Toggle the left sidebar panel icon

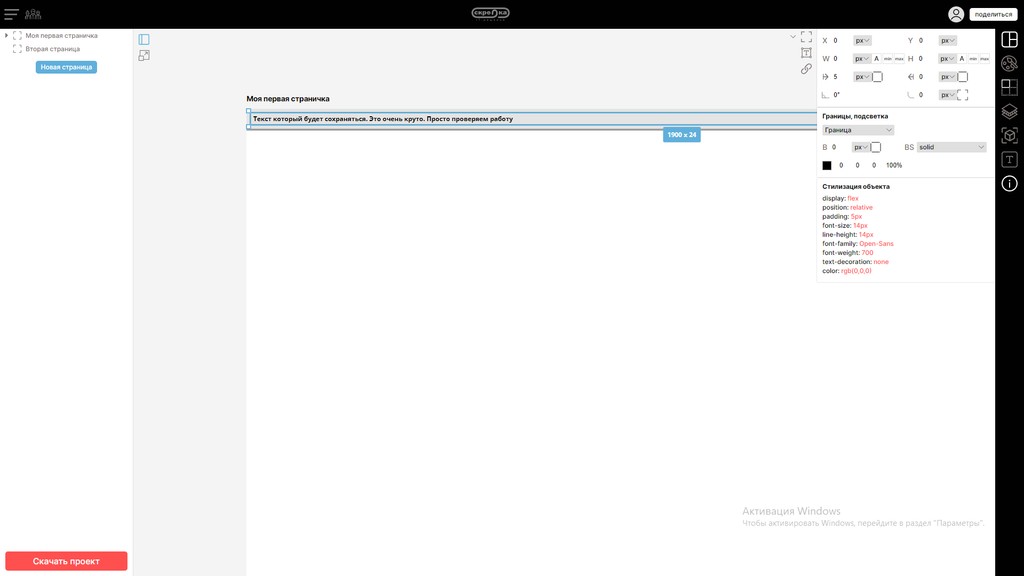click(144, 40)
